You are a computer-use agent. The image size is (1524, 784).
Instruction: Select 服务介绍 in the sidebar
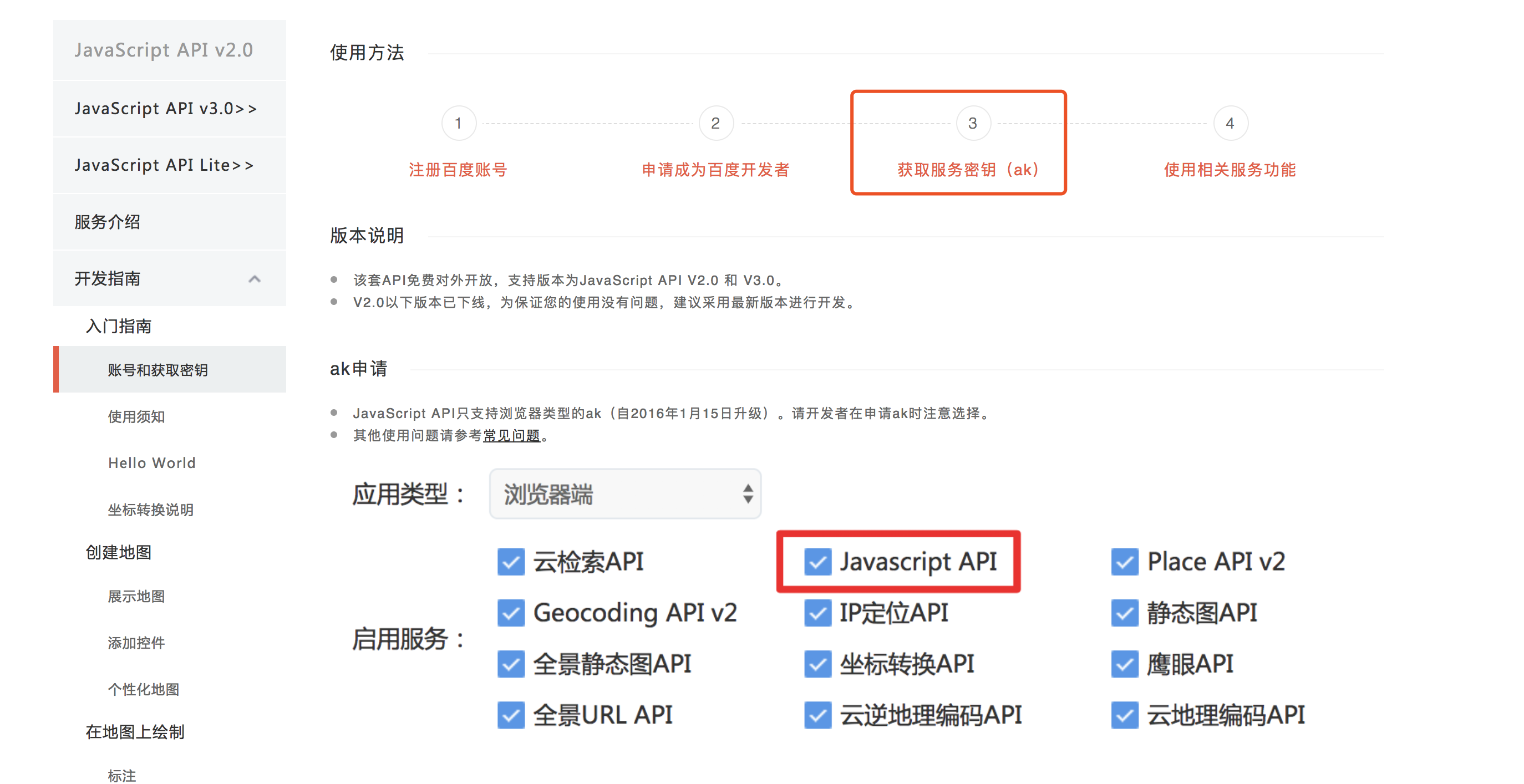click(108, 222)
